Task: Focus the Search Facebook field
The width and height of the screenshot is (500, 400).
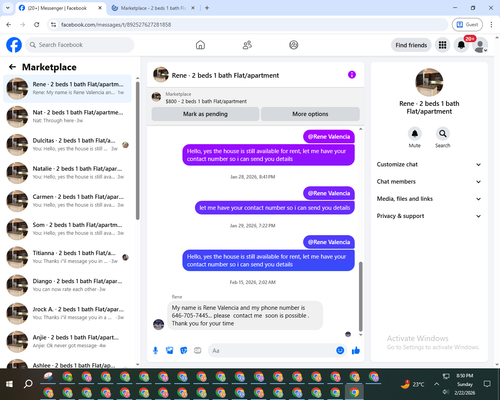Action: click(x=80, y=45)
